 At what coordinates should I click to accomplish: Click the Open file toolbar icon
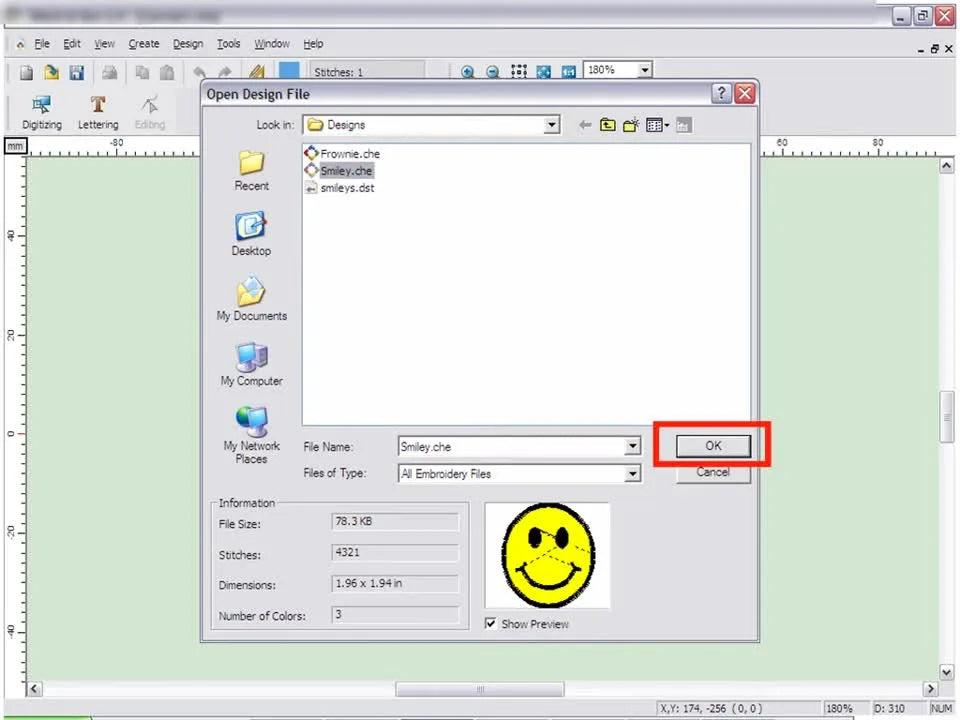tap(51, 73)
